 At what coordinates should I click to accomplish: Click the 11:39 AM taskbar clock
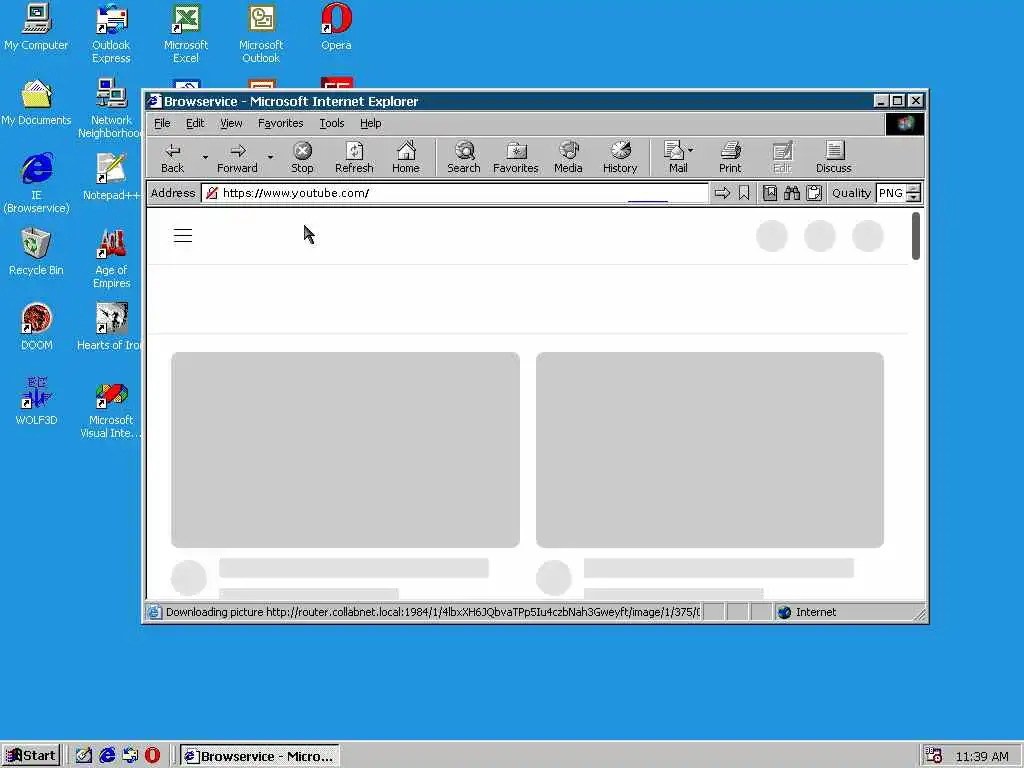tap(982, 756)
